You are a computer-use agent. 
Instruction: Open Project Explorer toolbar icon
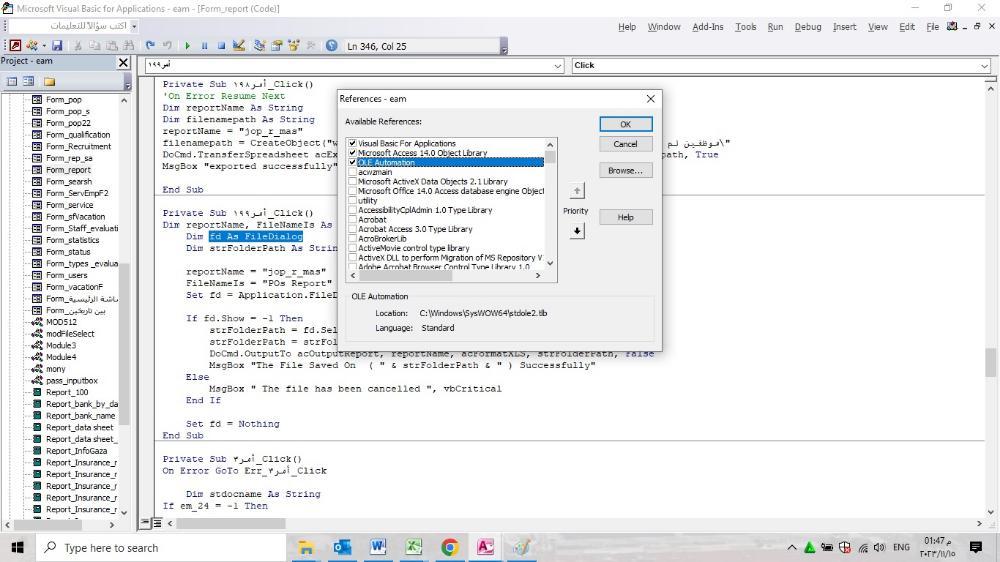(x=260, y=45)
